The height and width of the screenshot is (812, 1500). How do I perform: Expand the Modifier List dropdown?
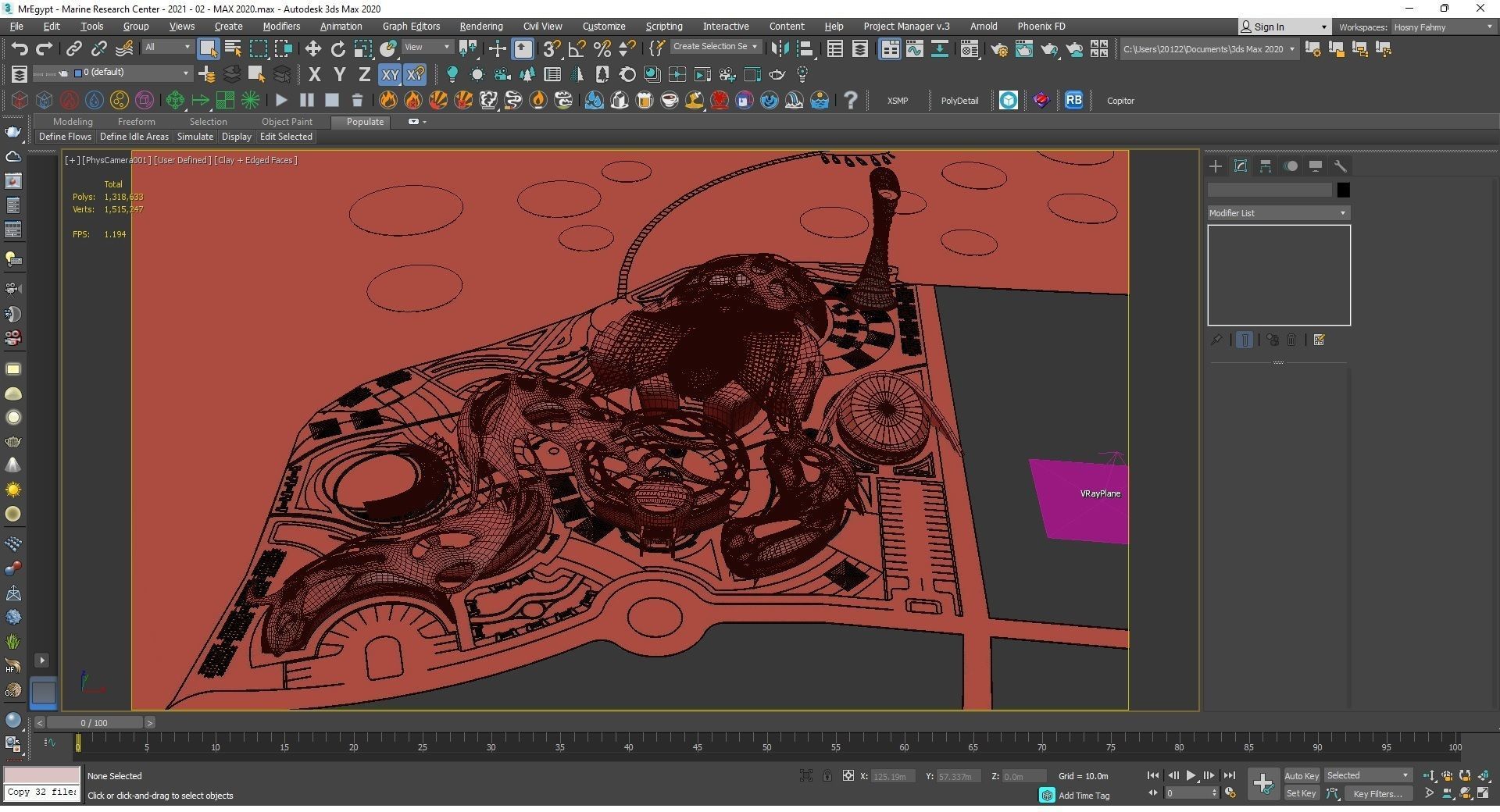click(x=1278, y=213)
